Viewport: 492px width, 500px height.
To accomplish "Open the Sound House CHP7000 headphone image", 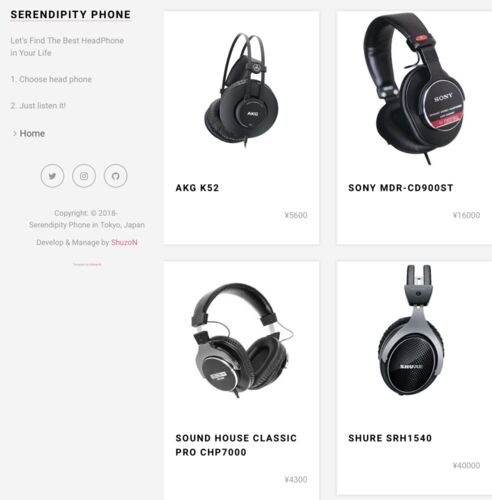I will pos(242,340).
